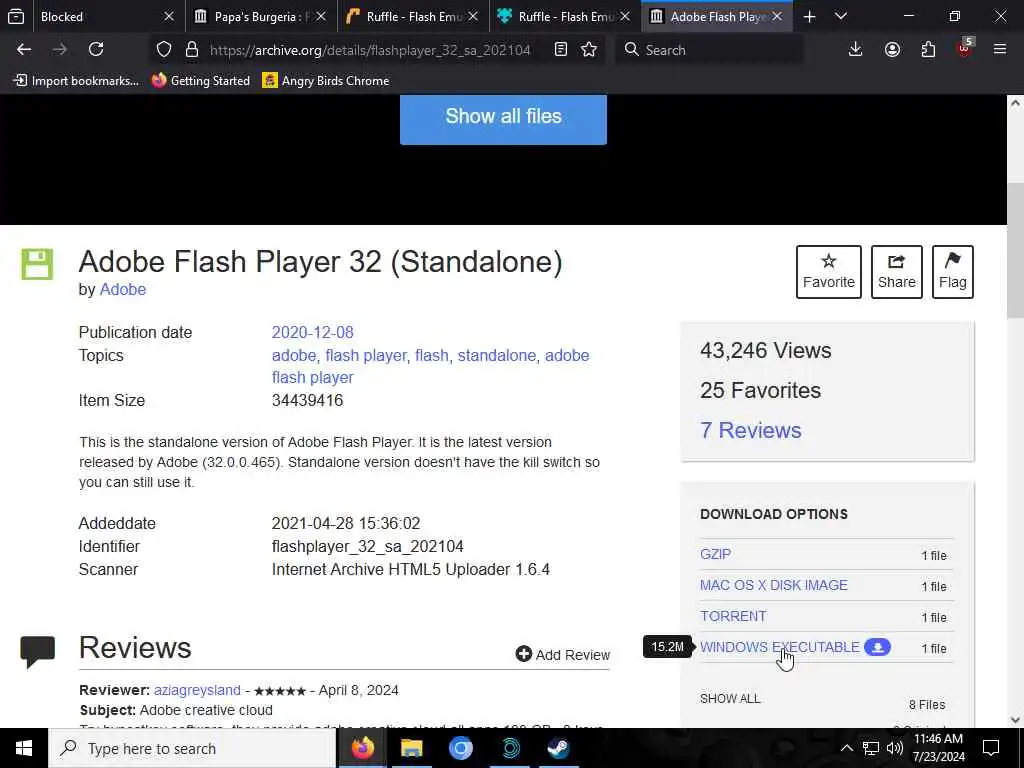Viewport: 1024px width, 768px height.
Task: Expand the list all tabs chevron
Action: pyautogui.click(x=841, y=16)
